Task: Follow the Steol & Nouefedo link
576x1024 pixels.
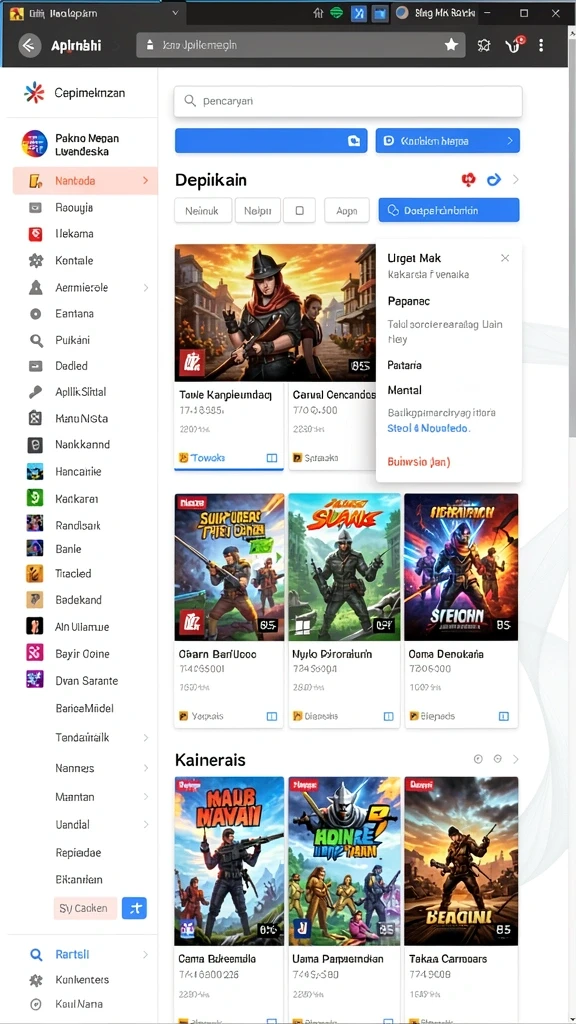Action: point(429,428)
